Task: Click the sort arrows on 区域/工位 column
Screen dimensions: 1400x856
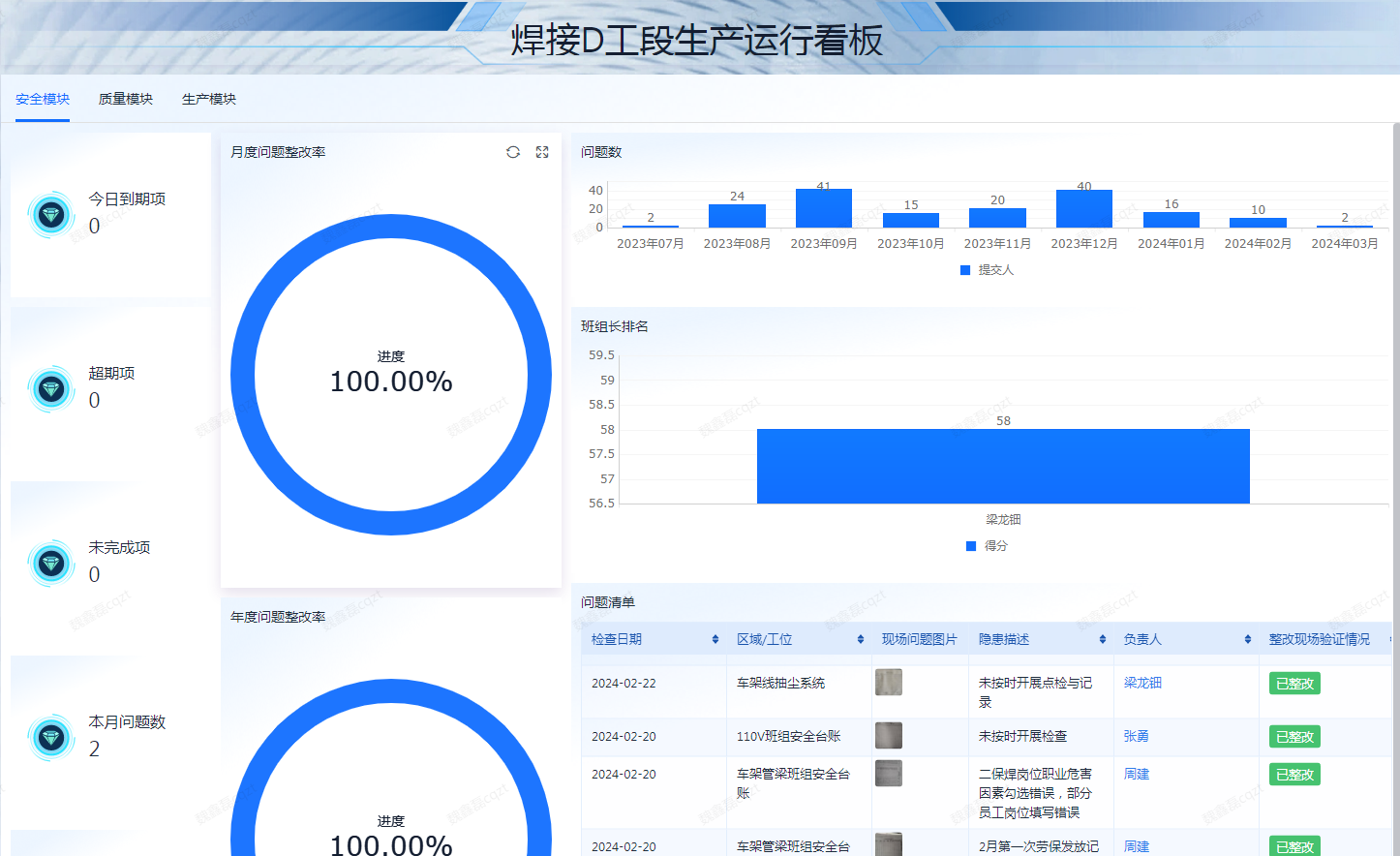Action: tap(861, 639)
